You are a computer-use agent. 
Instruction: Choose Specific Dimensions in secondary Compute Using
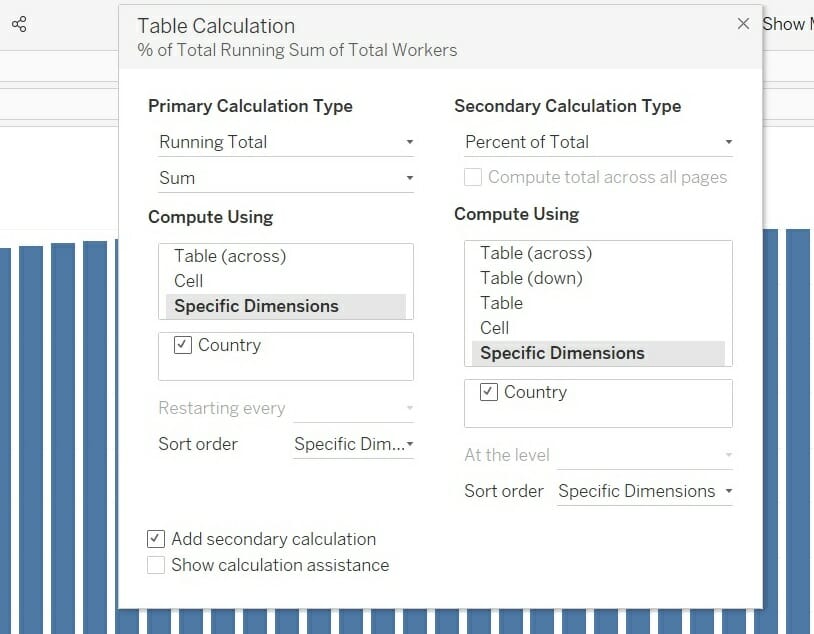click(x=562, y=353)
